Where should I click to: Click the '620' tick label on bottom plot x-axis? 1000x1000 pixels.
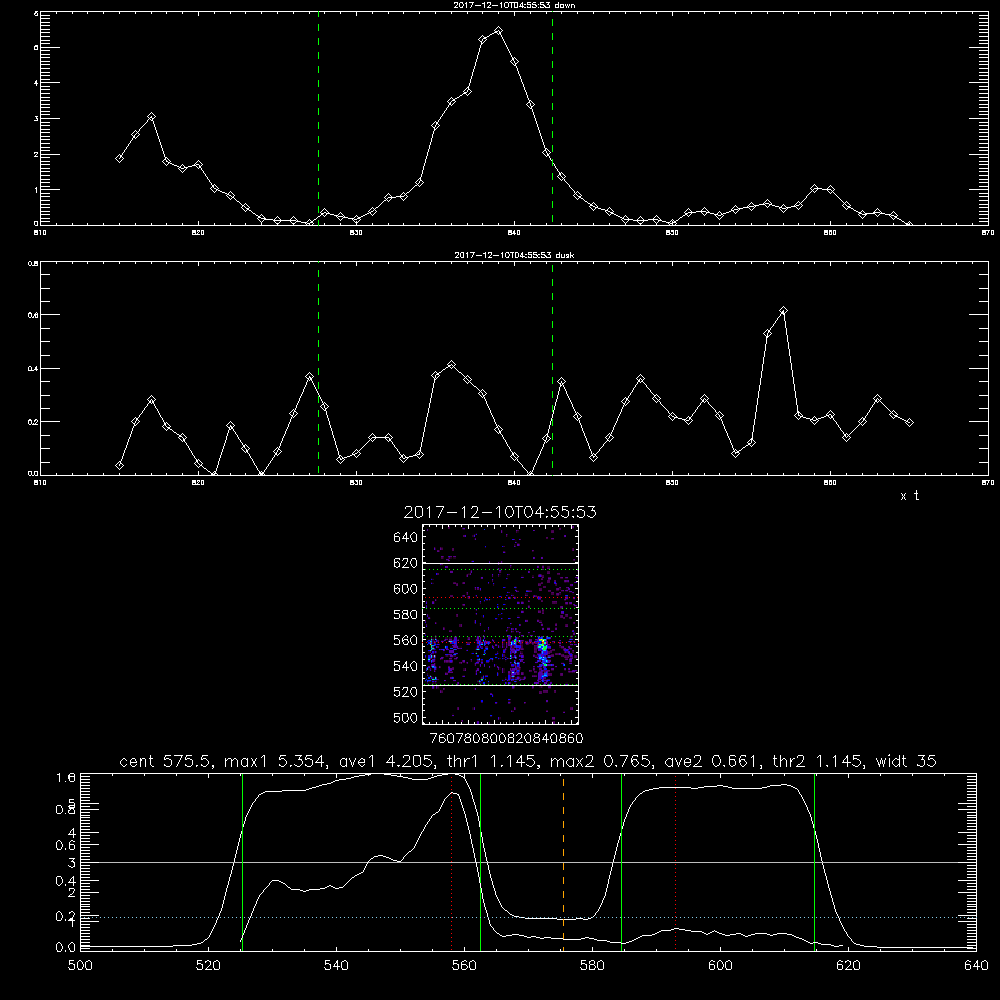(848, 965)
